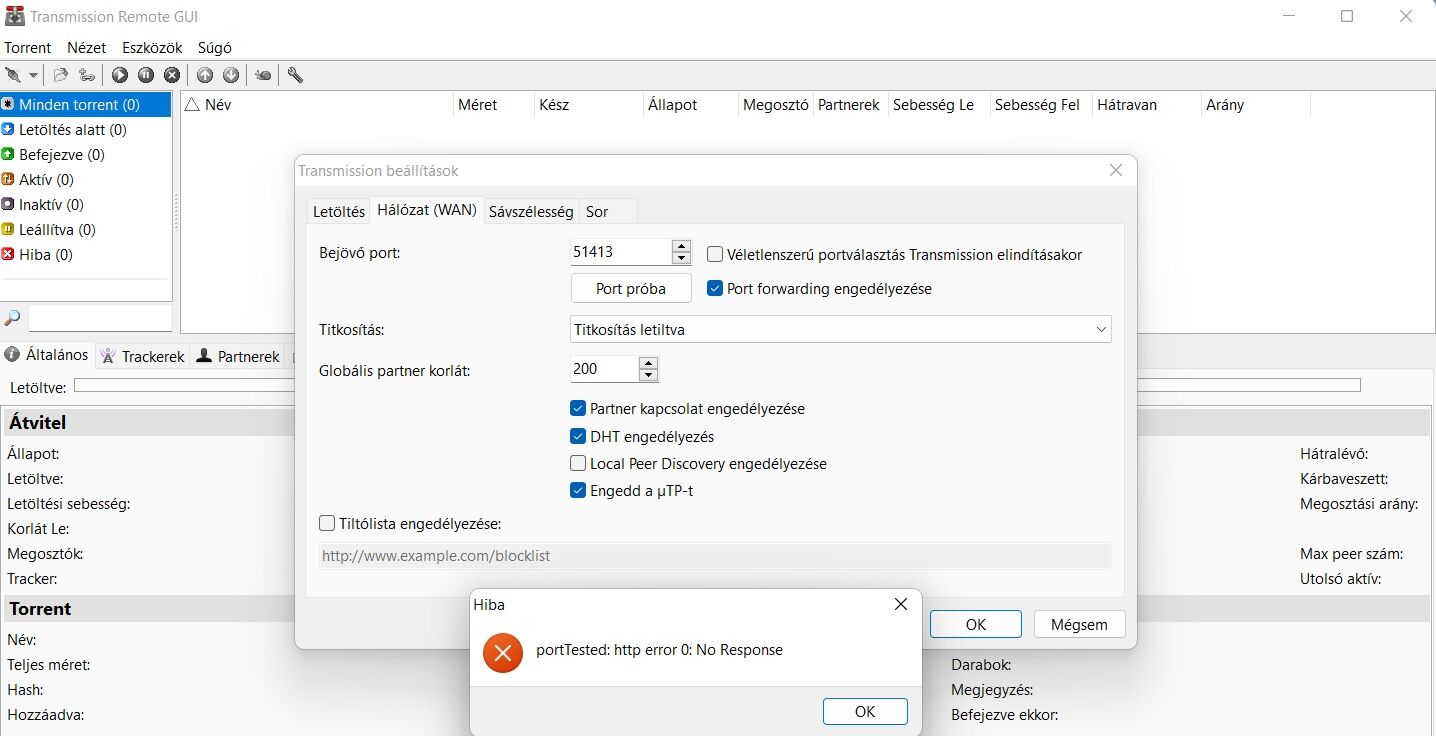Click the move down queue arrow icon
Viewport: 1436px width, 736px height.
[231, 75]
